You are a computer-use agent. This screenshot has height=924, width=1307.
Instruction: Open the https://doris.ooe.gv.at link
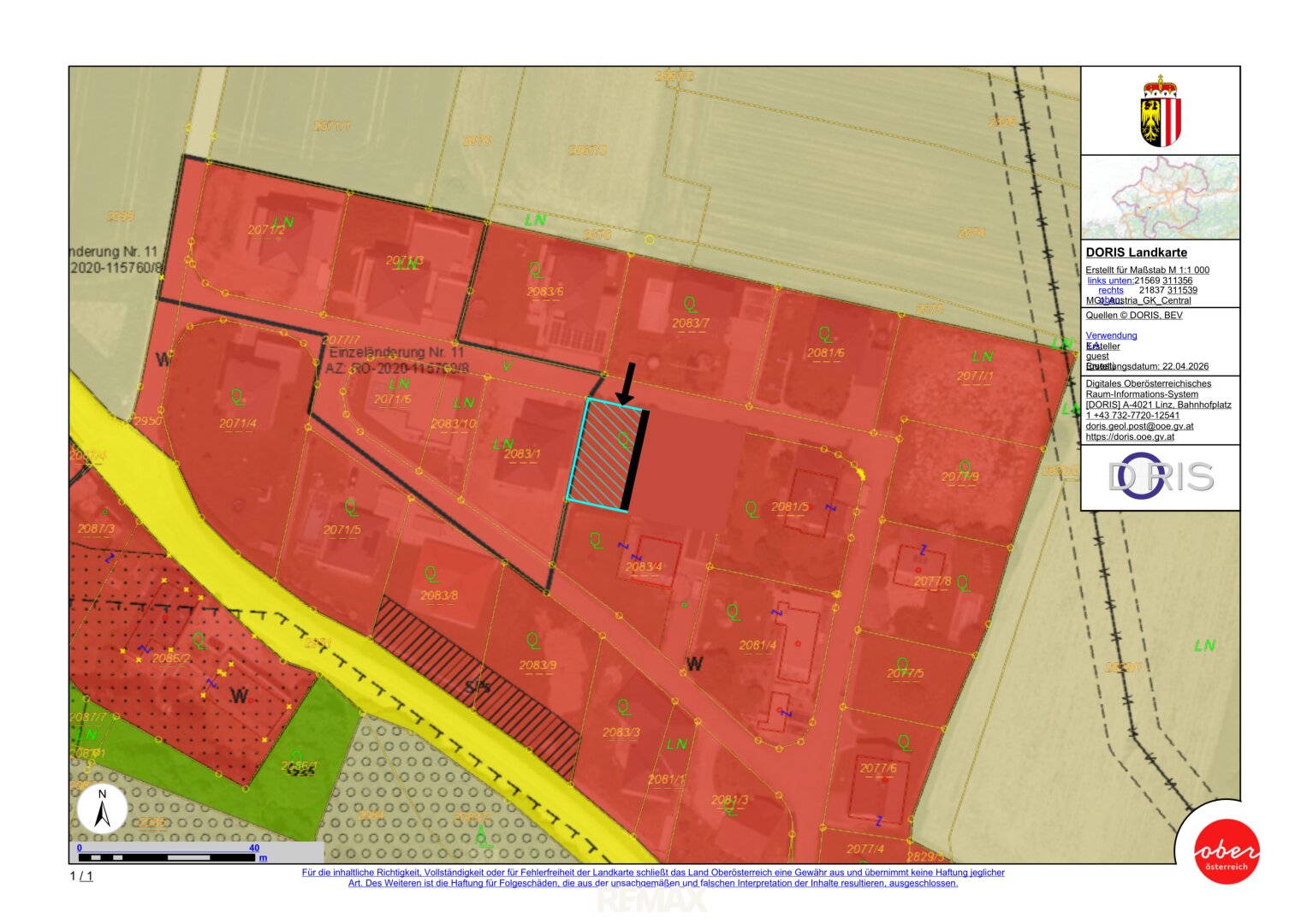1130,436
